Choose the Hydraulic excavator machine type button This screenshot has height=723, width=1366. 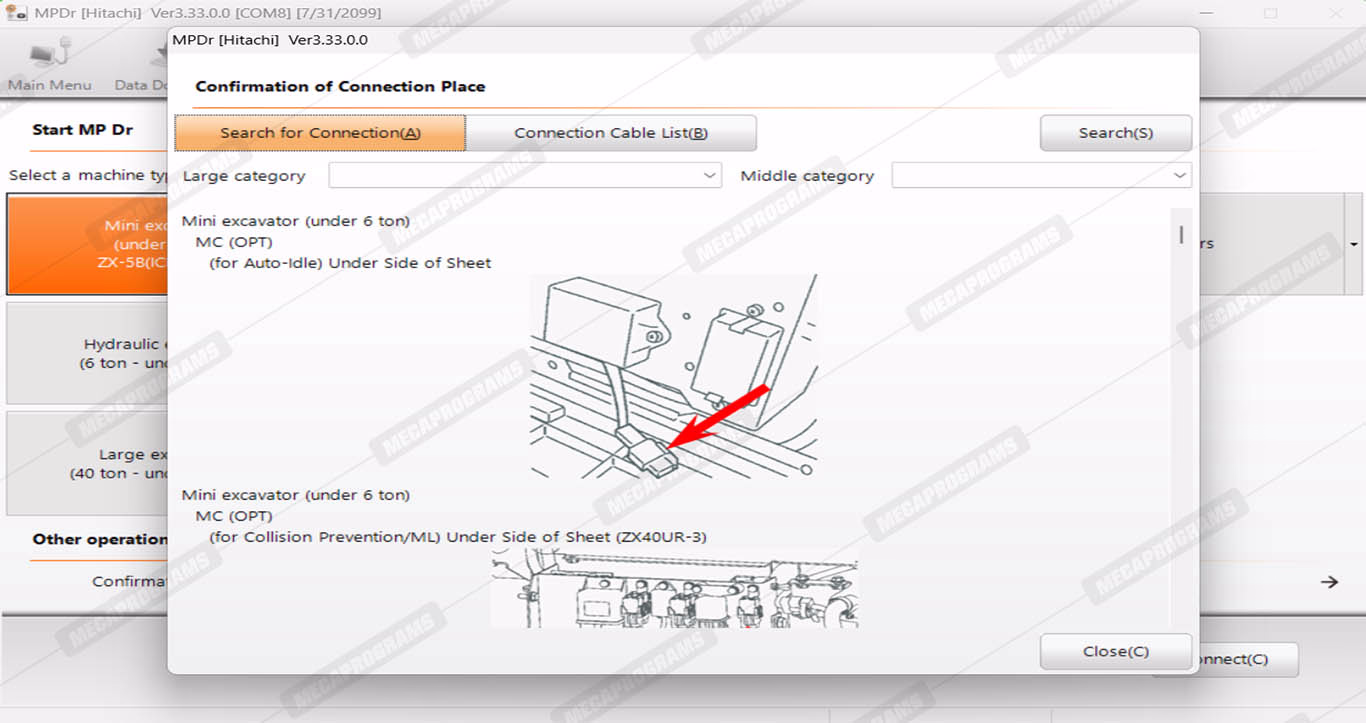[x=87, y=353]
